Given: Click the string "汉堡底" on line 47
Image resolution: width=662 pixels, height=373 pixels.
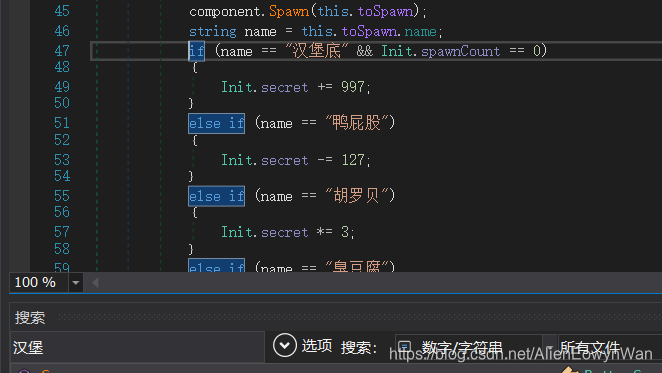Looking at the screenshot, I should click(317, 51).
